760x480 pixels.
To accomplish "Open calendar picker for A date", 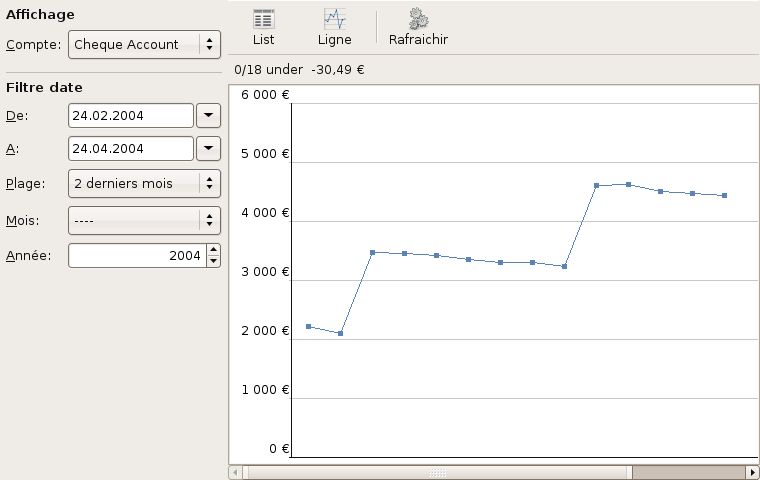I will coord(208,149).
